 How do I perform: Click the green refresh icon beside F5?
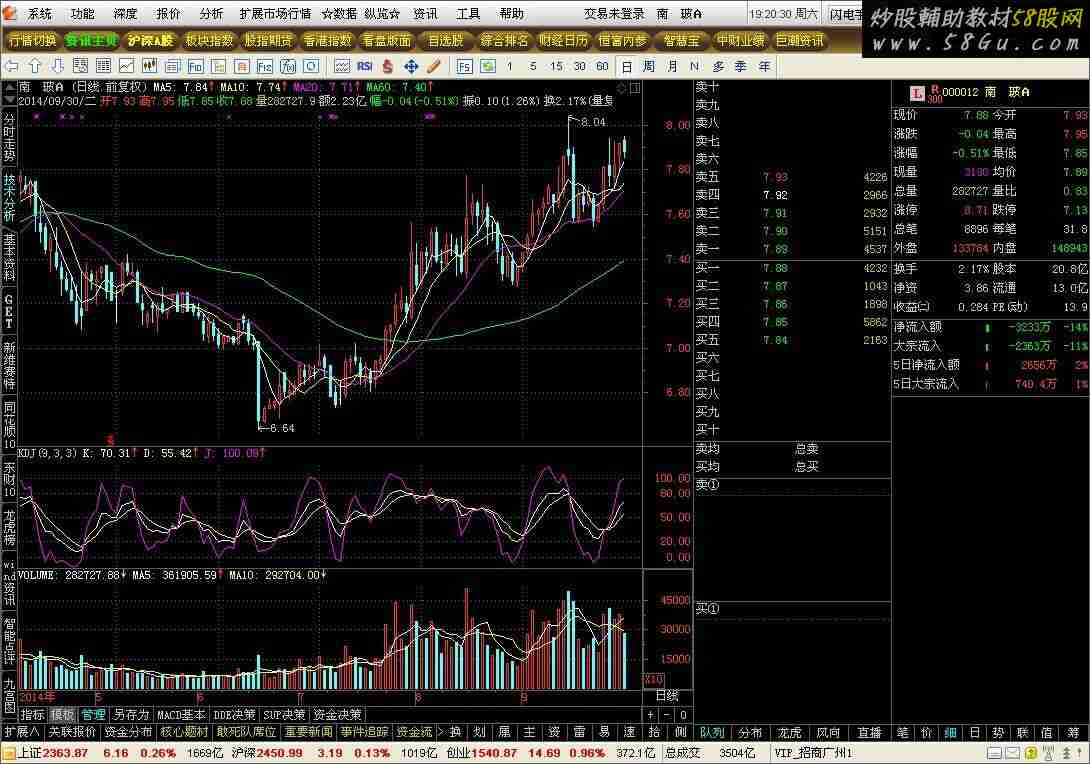point(488,67)
